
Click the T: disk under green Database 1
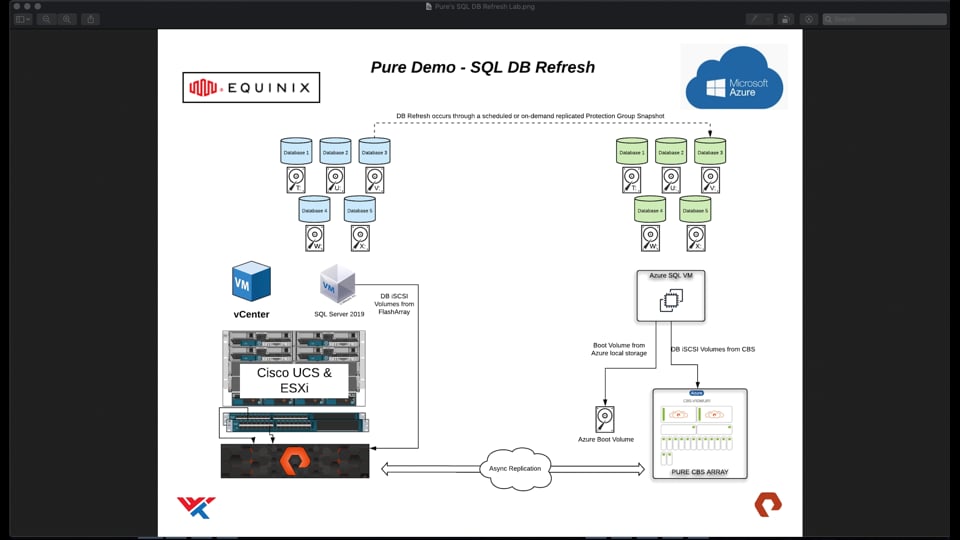point(632,181)
